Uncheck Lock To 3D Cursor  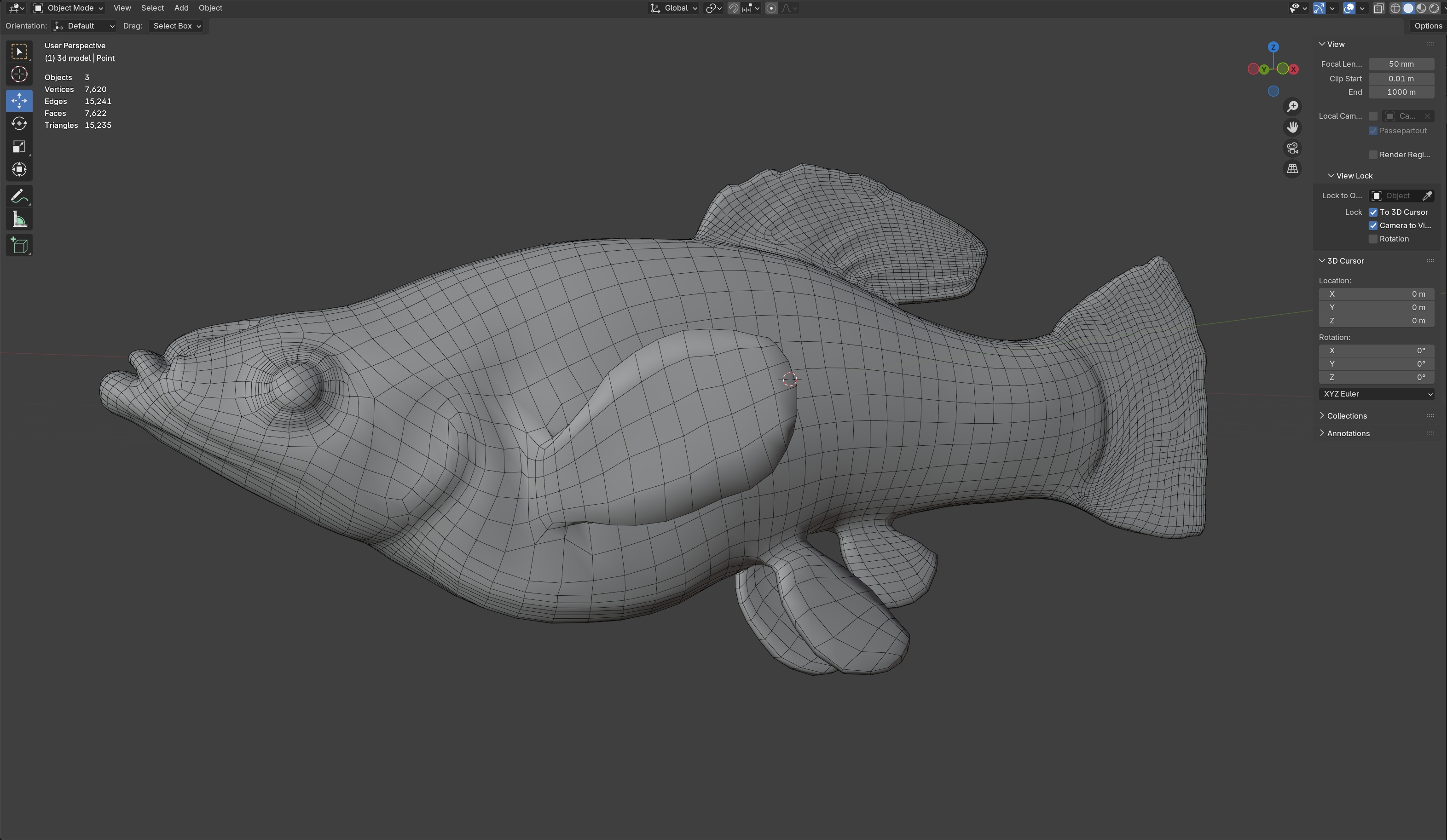pos(1373,212)
